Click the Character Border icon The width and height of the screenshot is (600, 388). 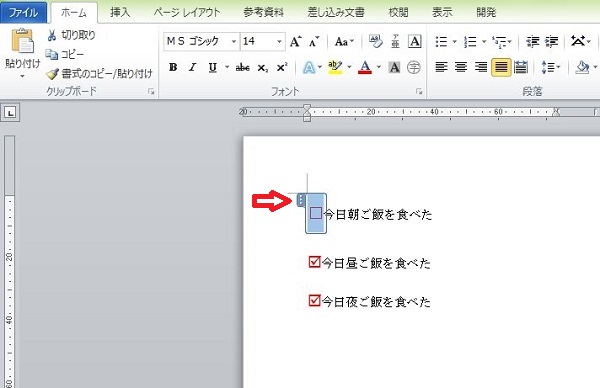point(415,41)
